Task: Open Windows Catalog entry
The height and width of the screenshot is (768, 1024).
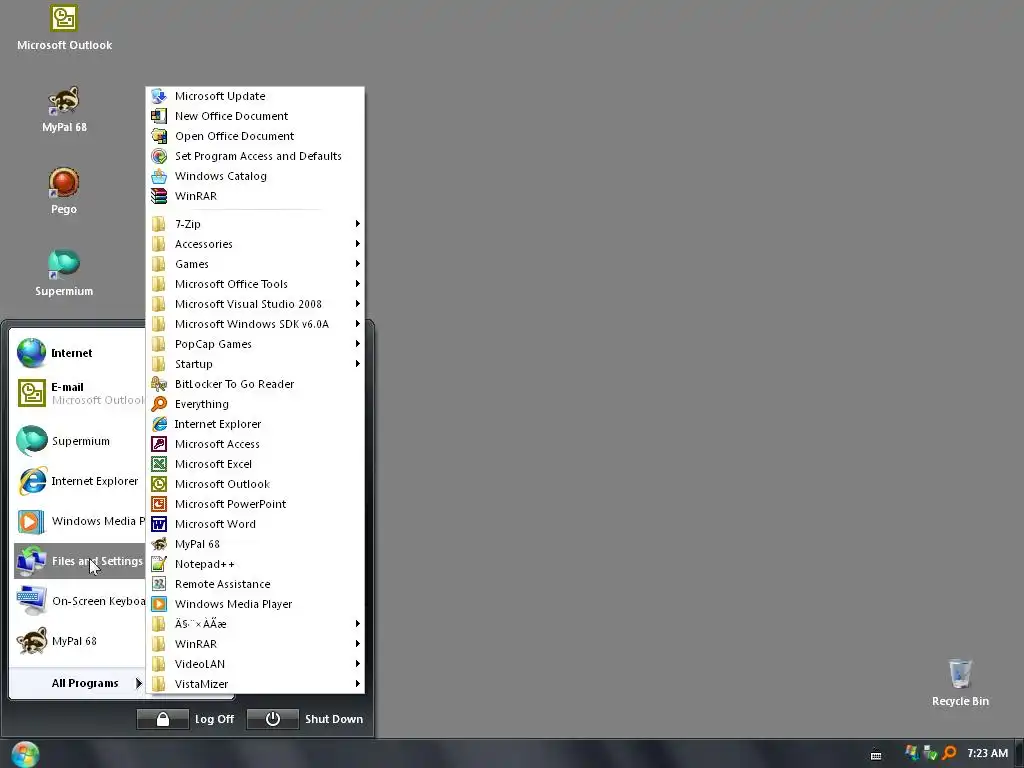Action: 255,176
